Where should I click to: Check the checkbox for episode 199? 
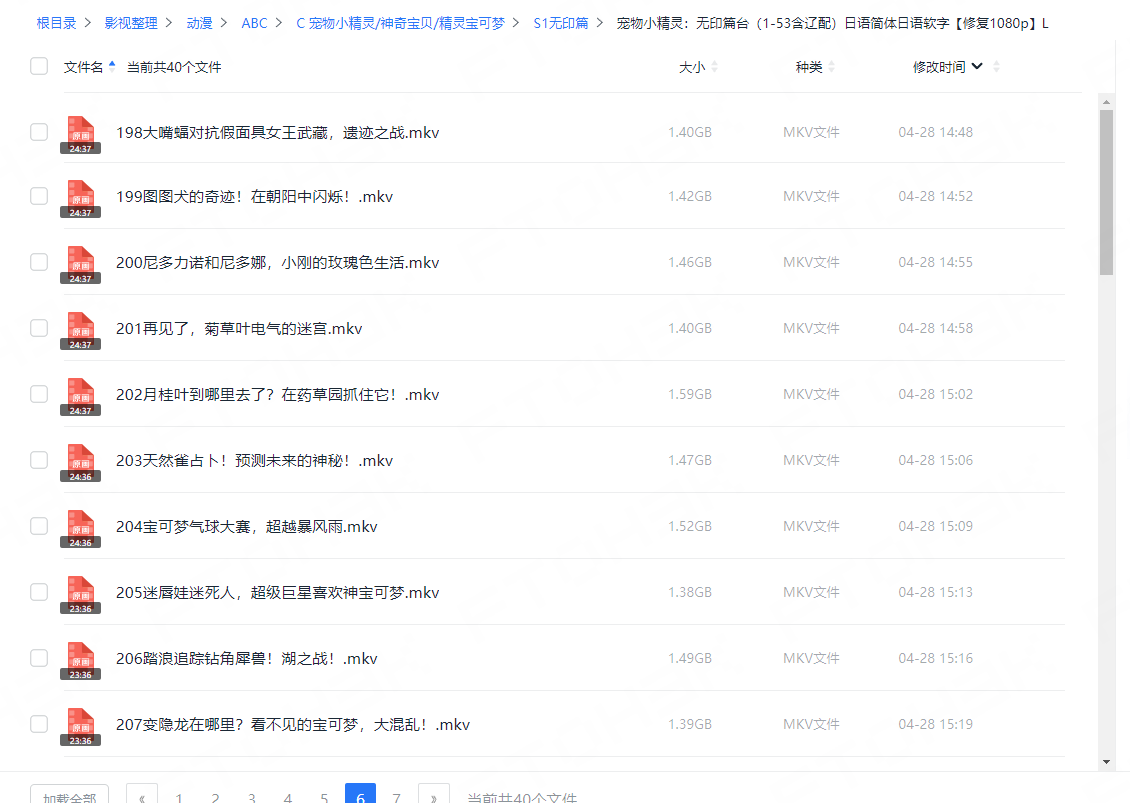coord(38,196)
